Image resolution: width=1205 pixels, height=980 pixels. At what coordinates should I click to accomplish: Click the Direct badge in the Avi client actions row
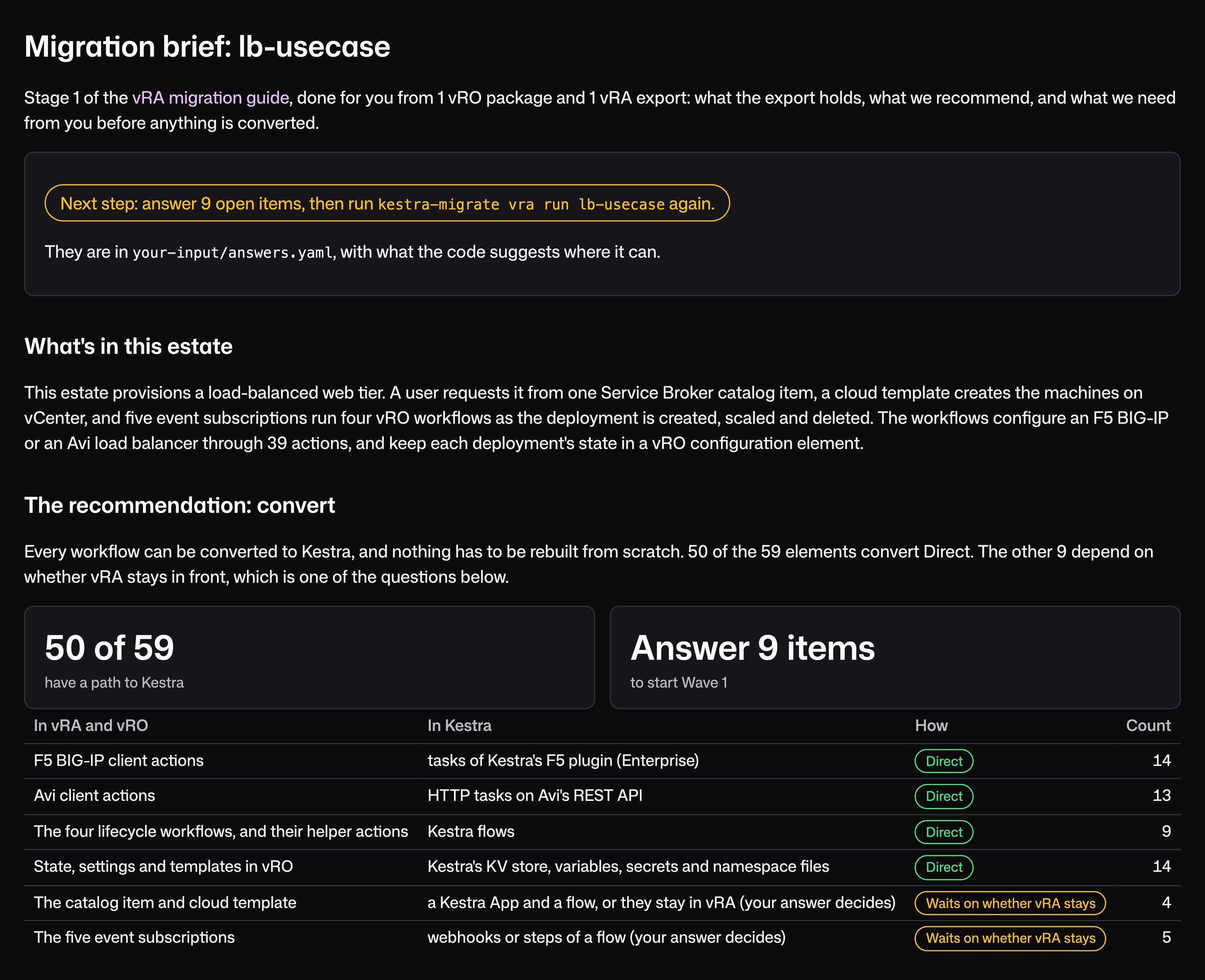click(944, 796)
